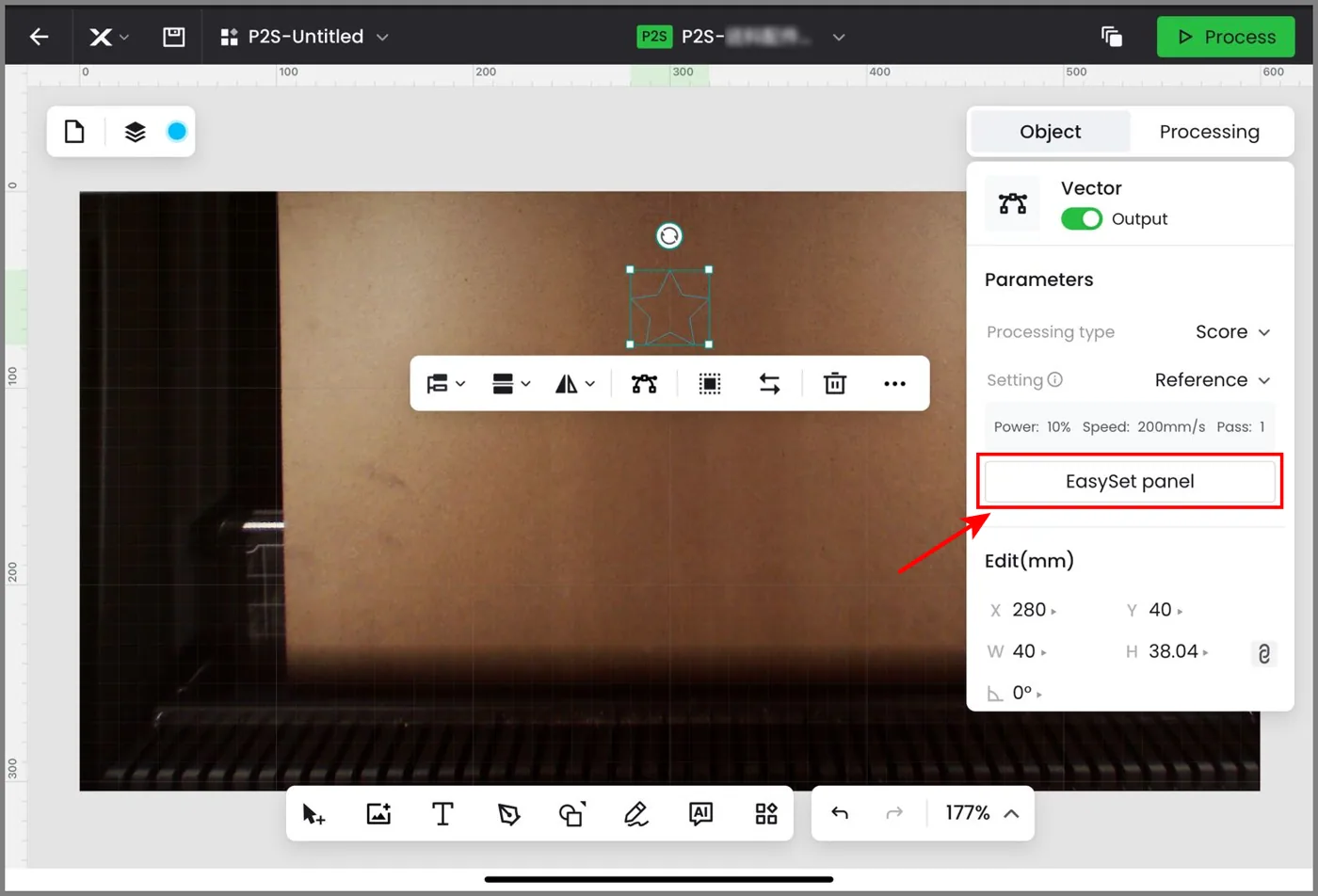
Task: Open the layers panel icon
Action: tap(136, 132)
